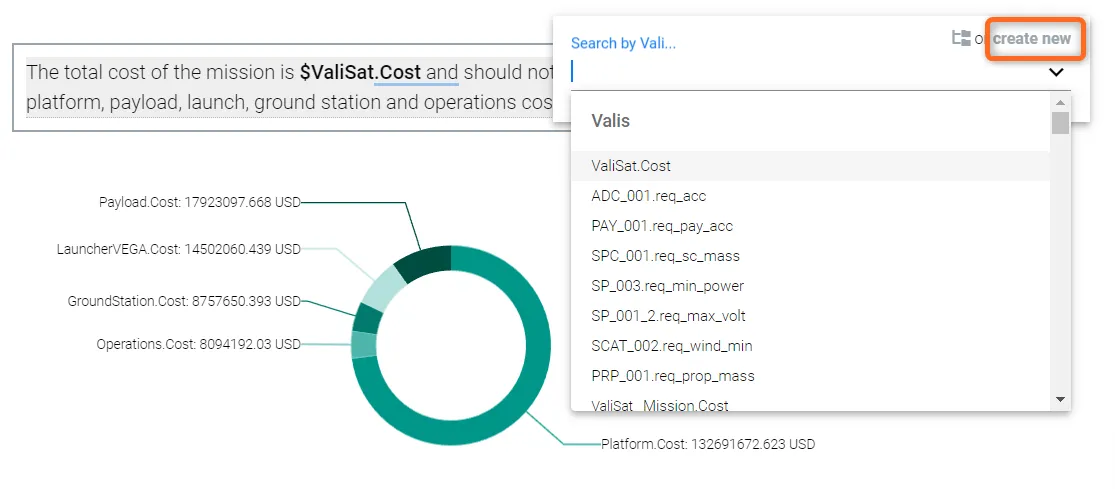1115x489 pixels.
Task: Select SPC_001.req_sc_mass entry
Action: (x=665, y=256)
